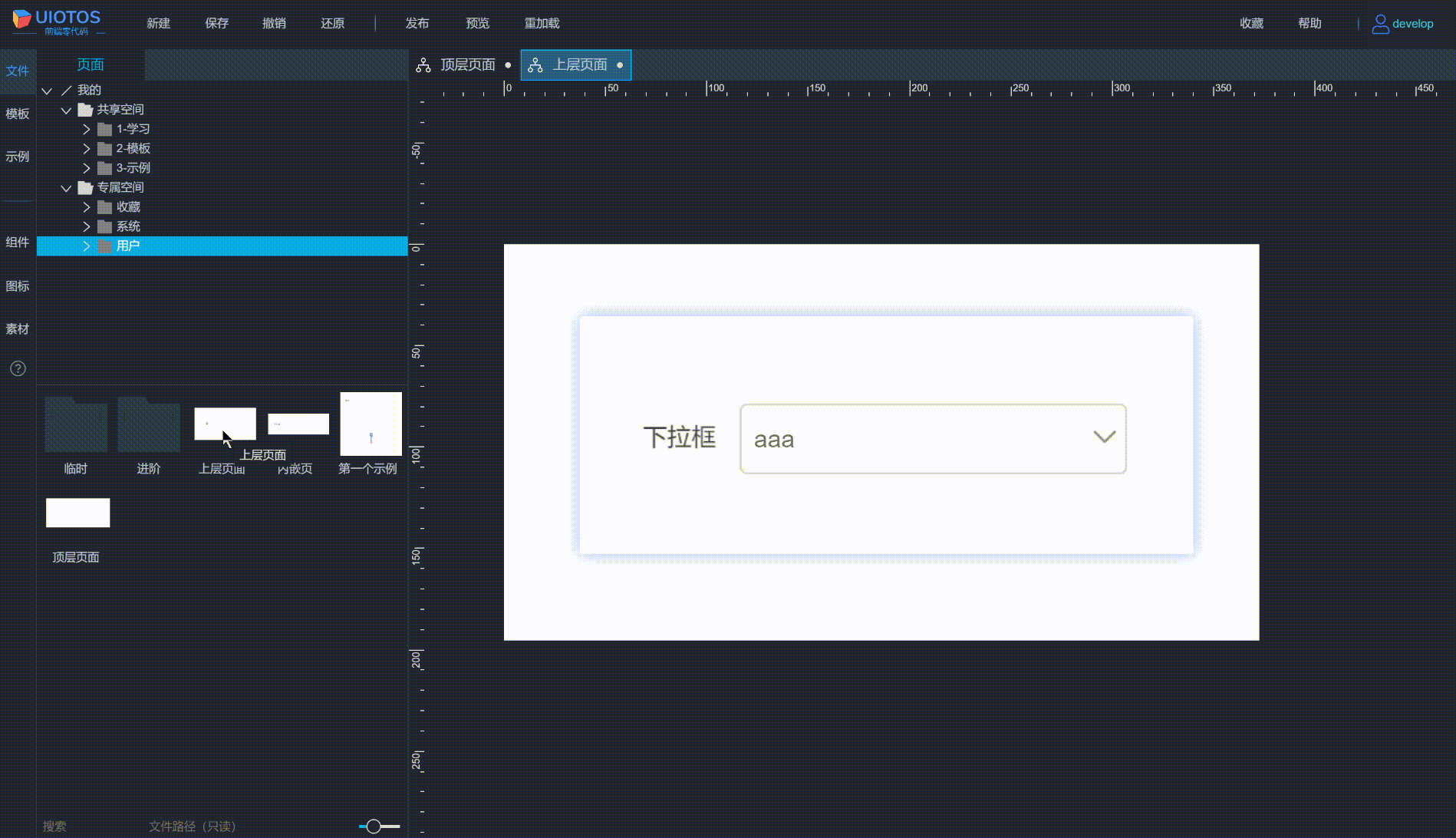Open the 示例 panel in the sidebar
This screenshot has height=838, width=1456.
tap(18, 157)
